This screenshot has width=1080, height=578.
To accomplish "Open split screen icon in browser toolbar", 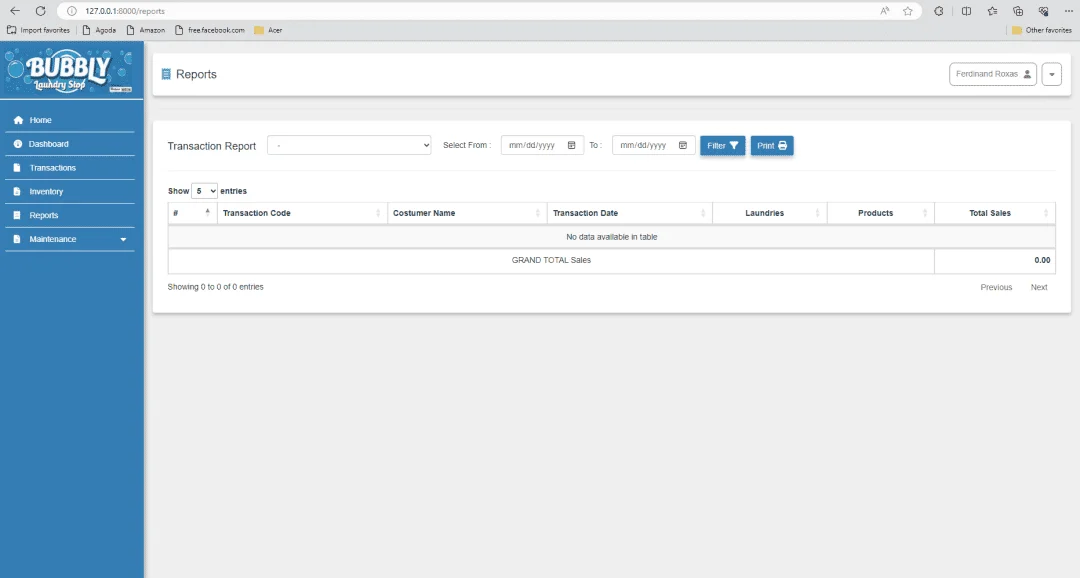I will pos(966,11).
